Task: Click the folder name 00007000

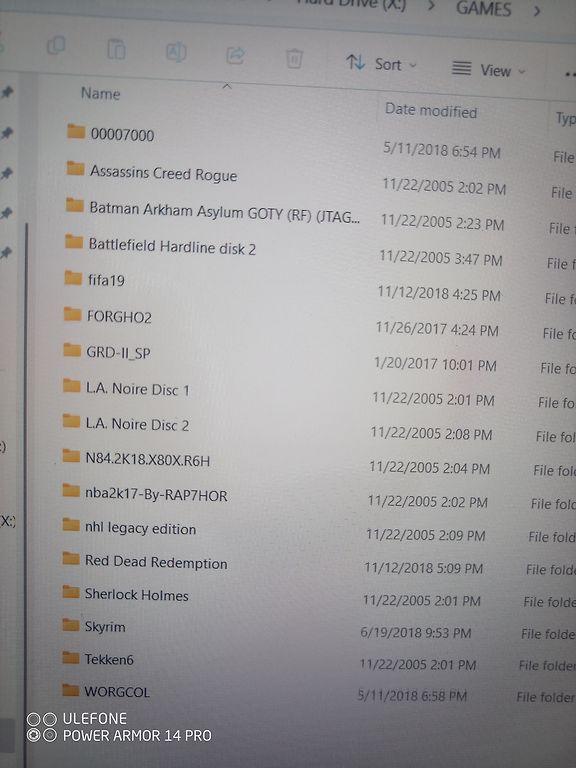Action: [x=122, y=134]
